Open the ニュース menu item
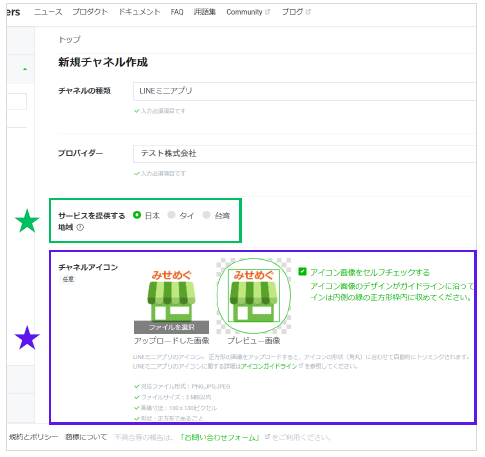 (x=48, y=12)
